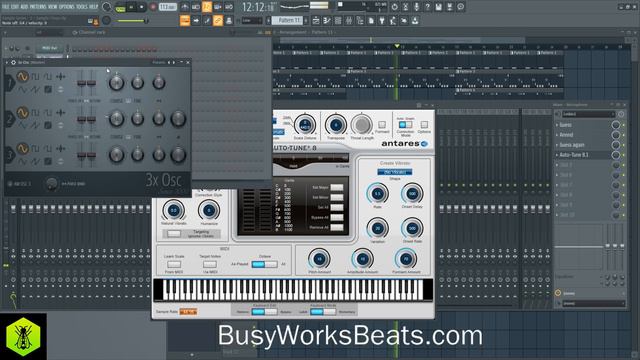The width and height of the screenshot is (640, 360).
Task: Click the Humanize knob
Action: click(209, 211)
